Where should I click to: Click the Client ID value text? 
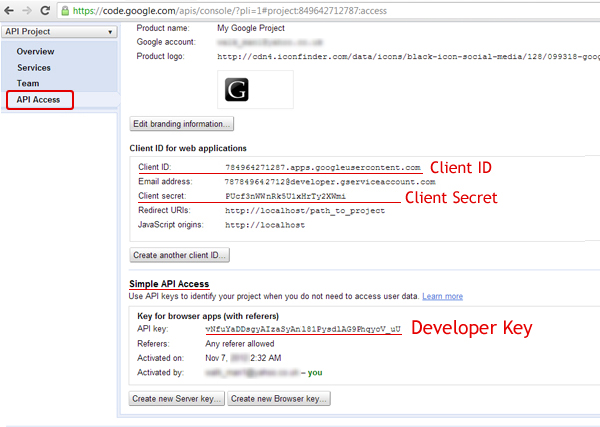click(324, 167)
